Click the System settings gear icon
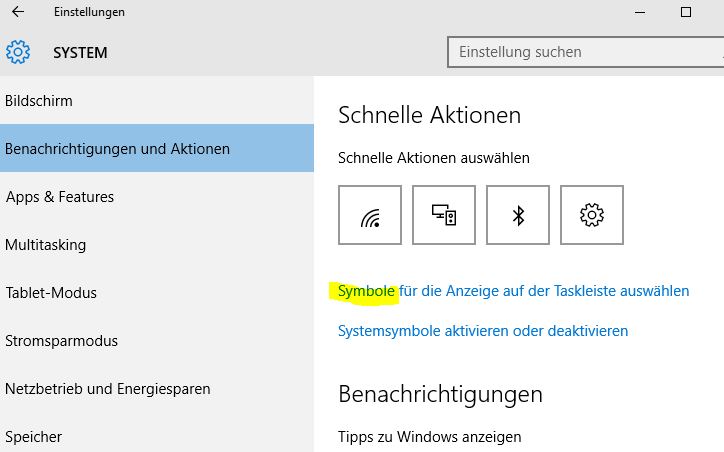Image resolution: width=724 pixels, height=452 pixels. (18, 52)
